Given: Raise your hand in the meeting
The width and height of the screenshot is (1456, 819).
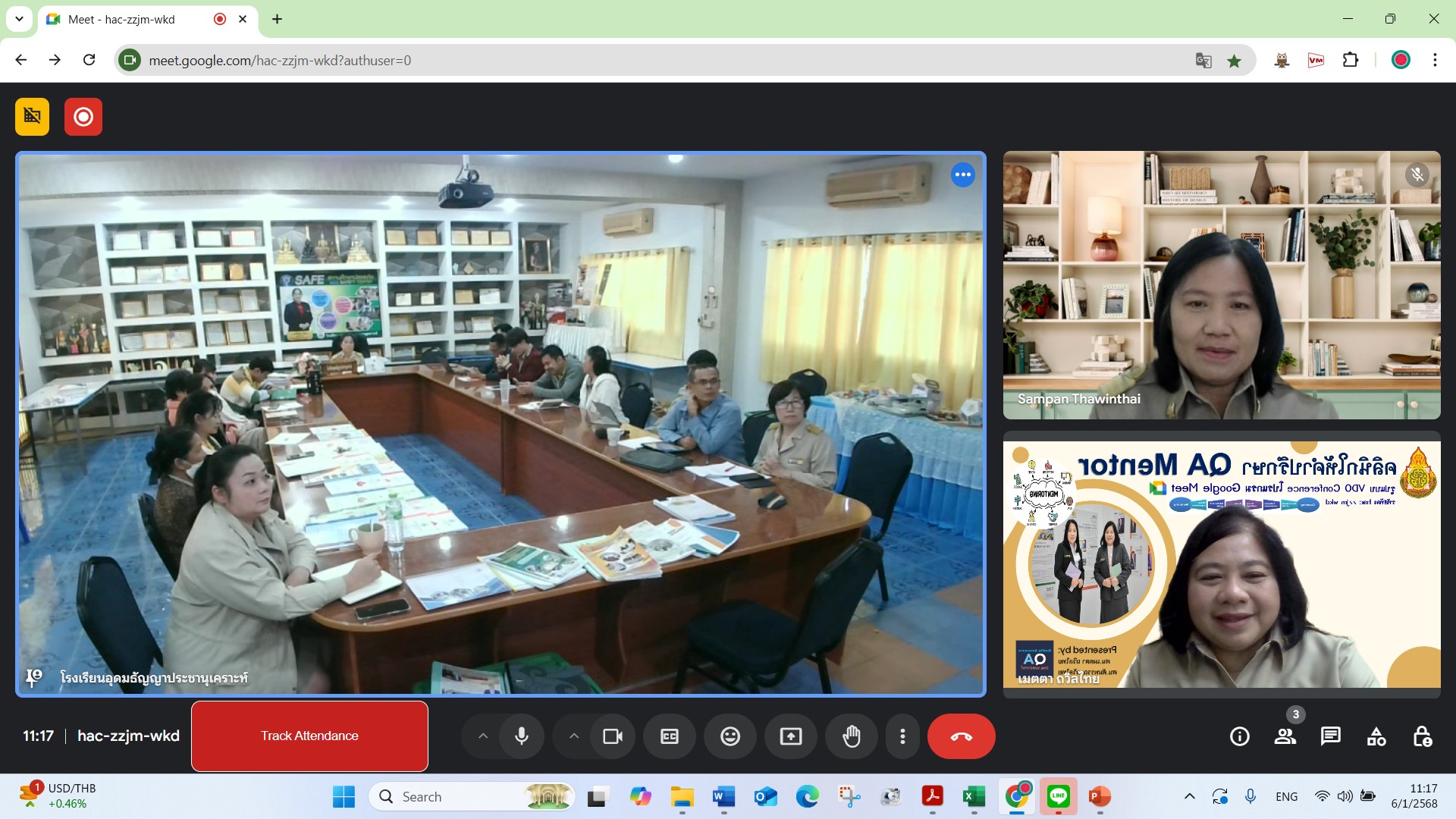Looking at the screenshot, I should [852, 736].
